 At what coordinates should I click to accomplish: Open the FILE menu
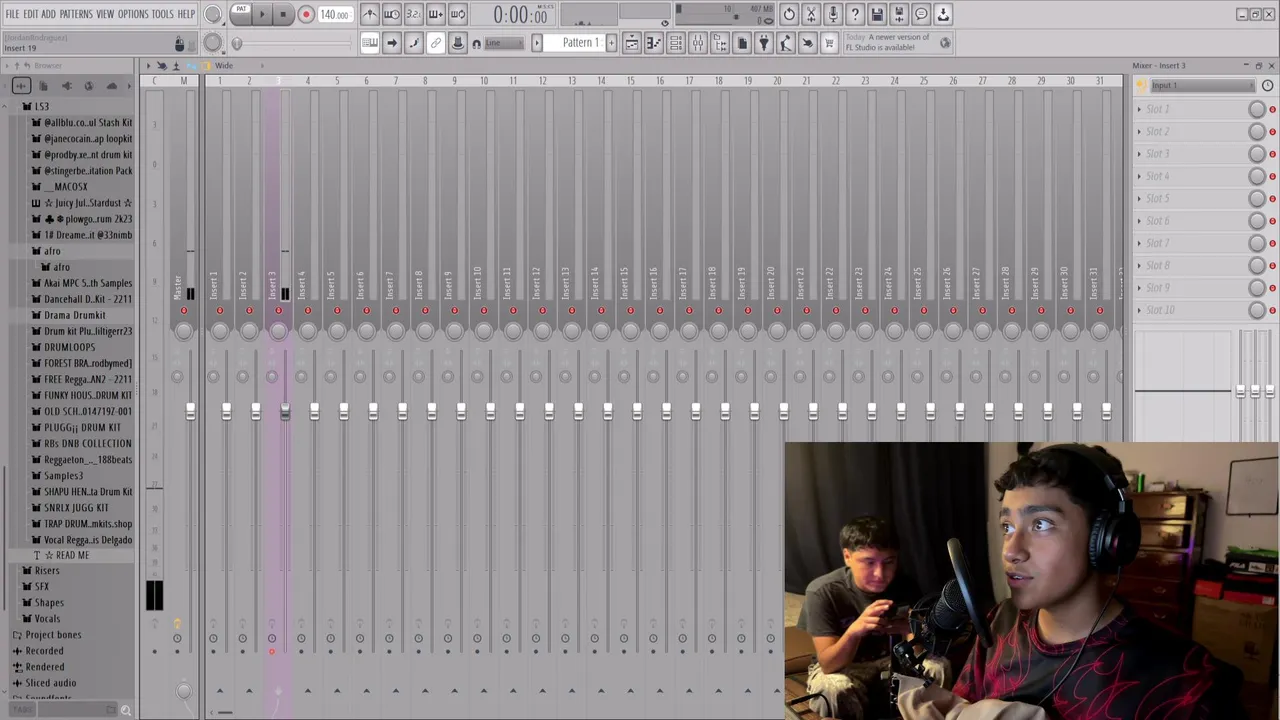click(x=12, y=14)
